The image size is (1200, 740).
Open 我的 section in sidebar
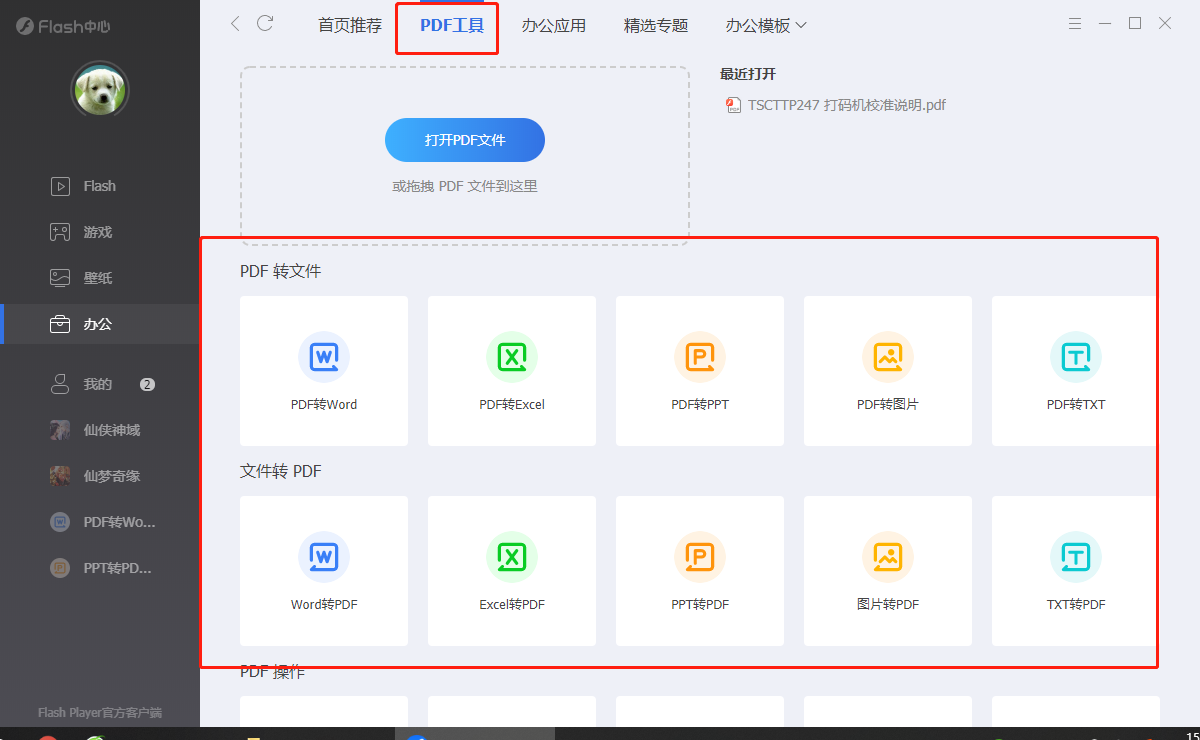click(100, 384)
